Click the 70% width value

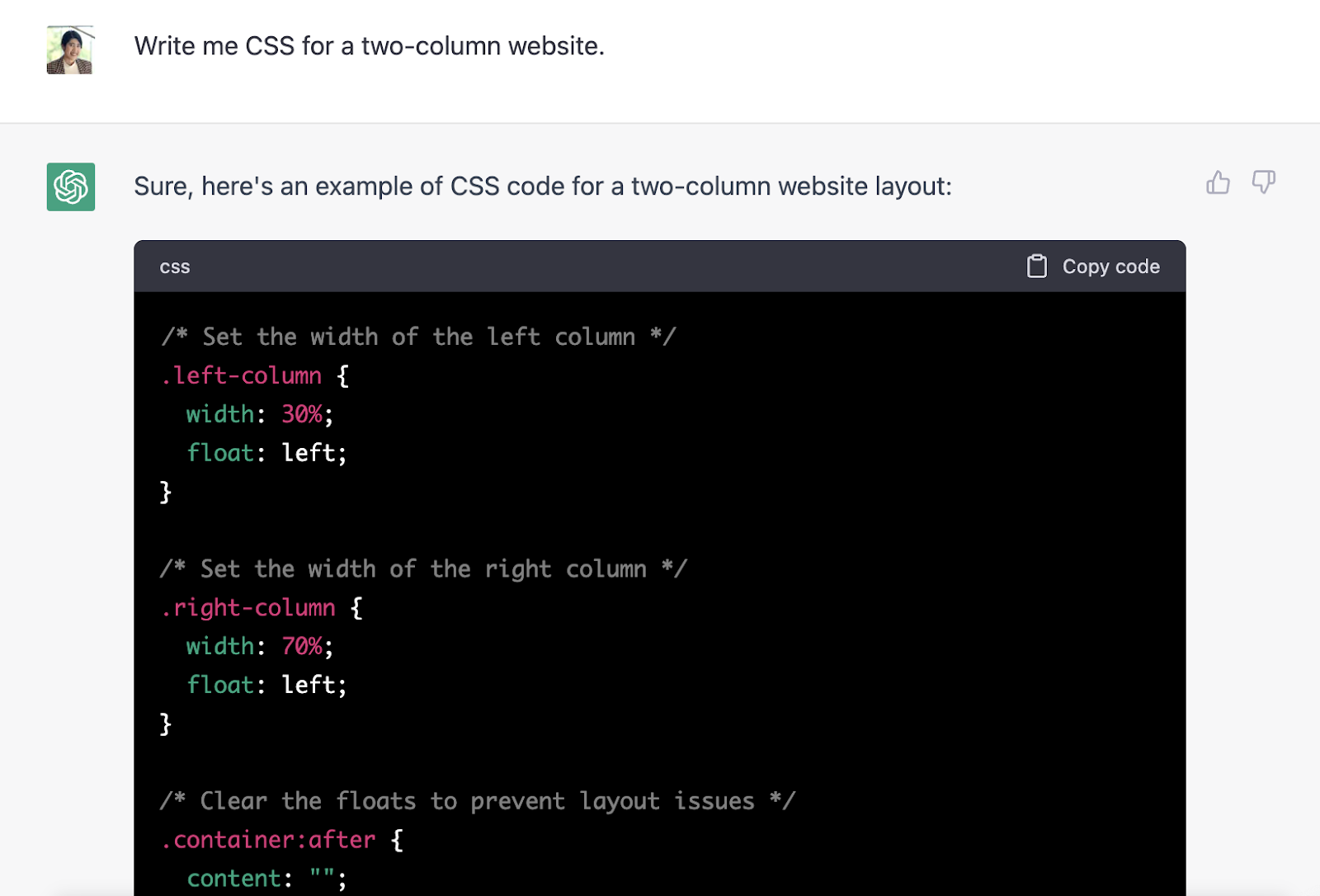coord(302,646)
